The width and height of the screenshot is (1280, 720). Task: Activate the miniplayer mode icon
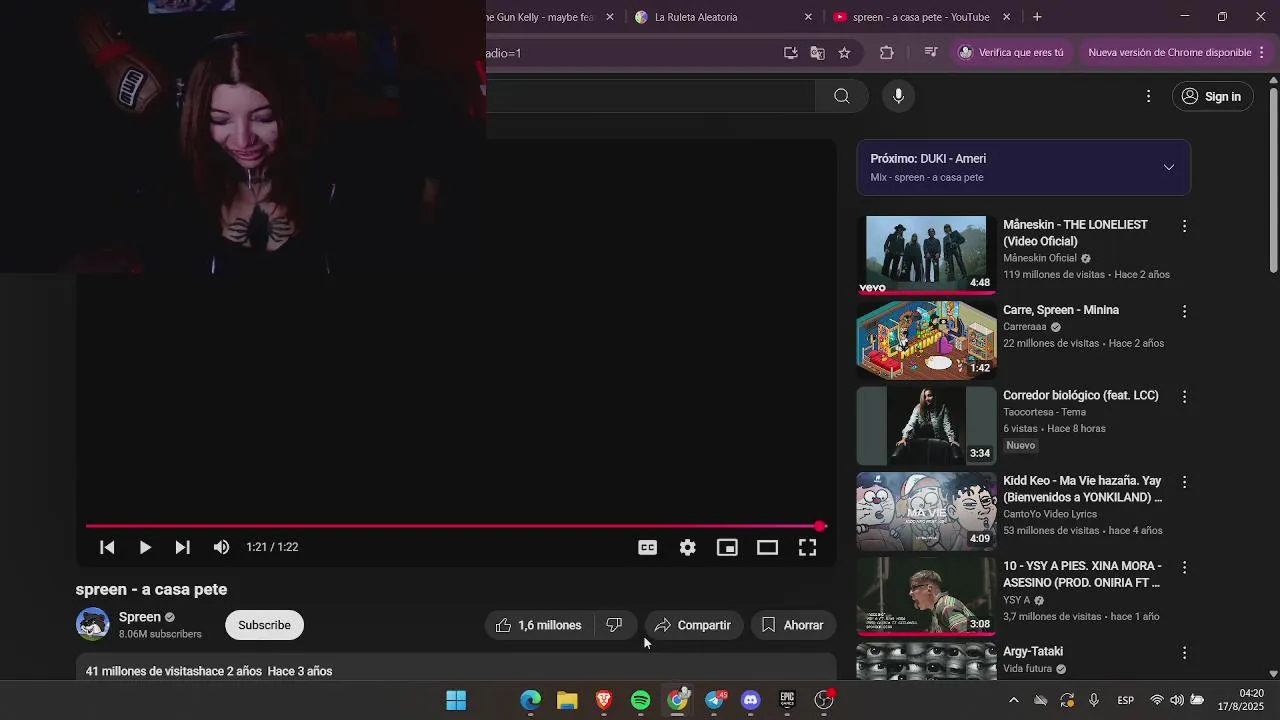click(x=727, y=547)
